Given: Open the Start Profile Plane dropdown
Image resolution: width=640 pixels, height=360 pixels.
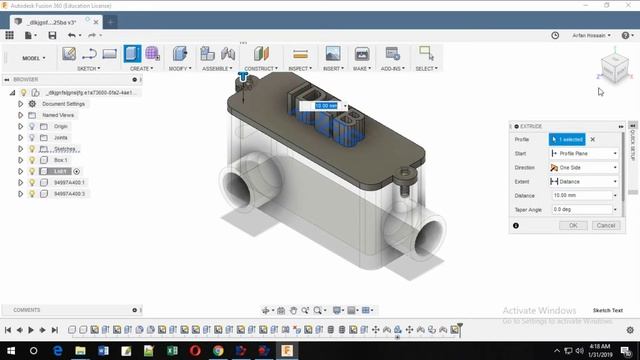Looking at the screenshot, I should (x=584, y=153).
